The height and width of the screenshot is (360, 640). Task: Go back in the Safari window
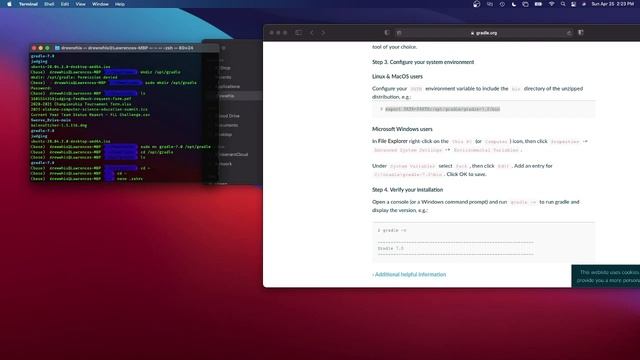pyautogui.click(x=312, y=33)
